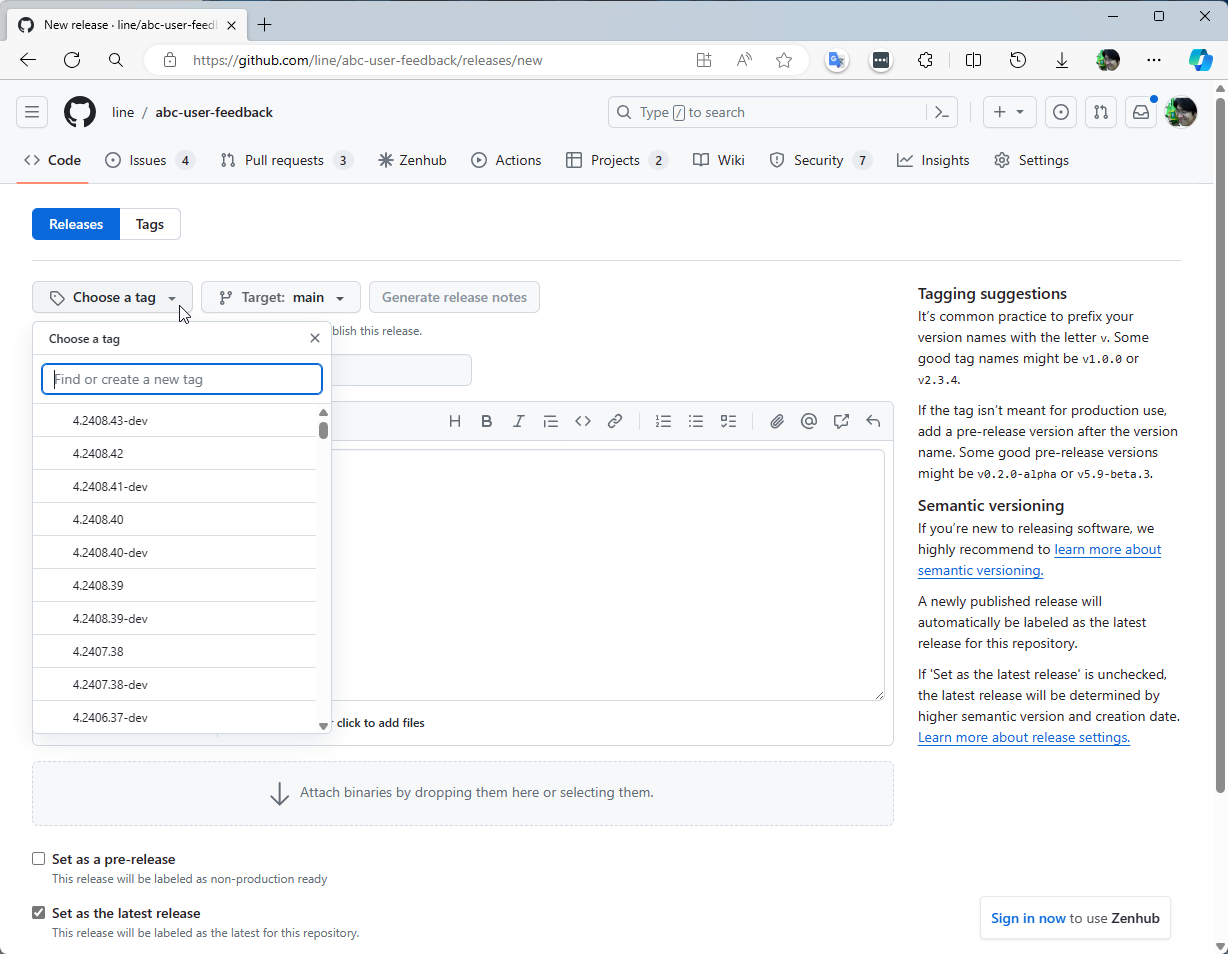Insert heading with the H toolbar icon
The height and width of the screenshot is (954, 1228).
tap(455, 421)
